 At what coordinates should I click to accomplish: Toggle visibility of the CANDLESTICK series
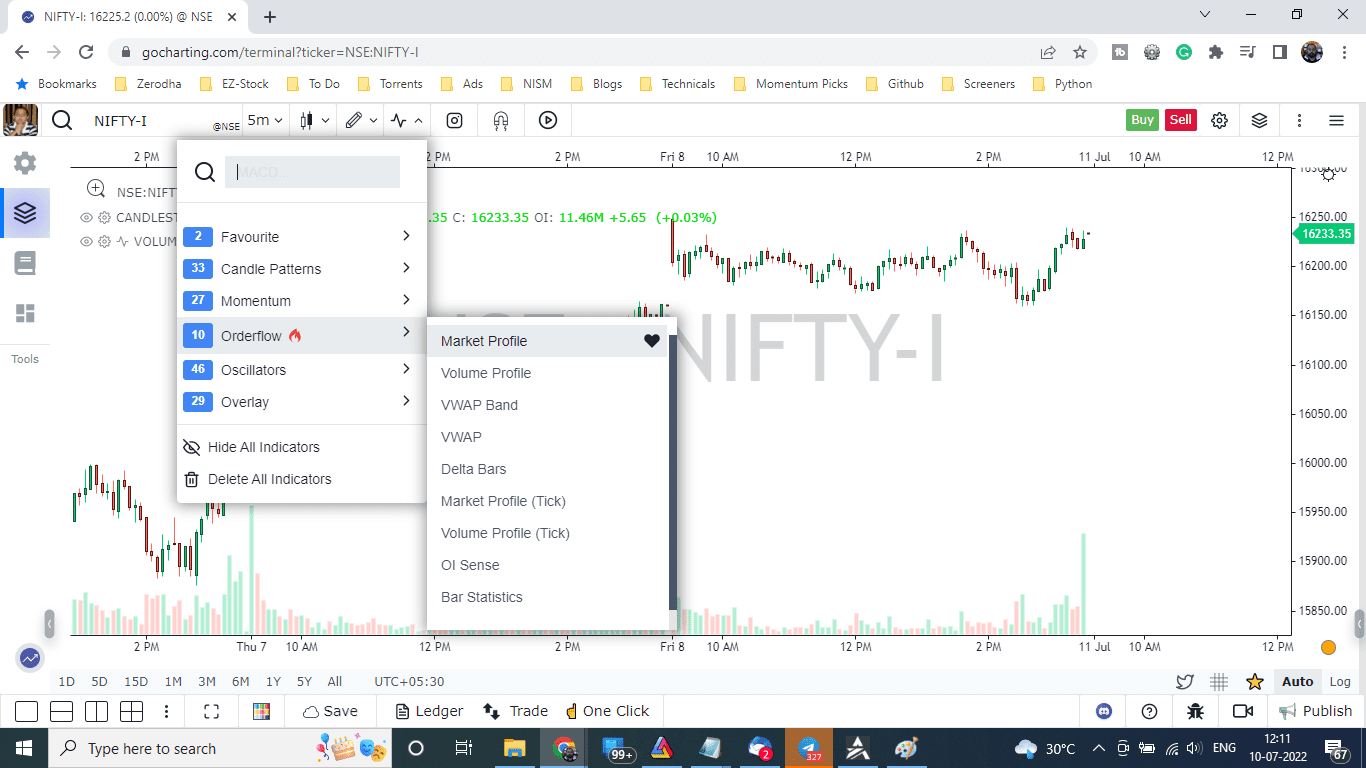86,217
